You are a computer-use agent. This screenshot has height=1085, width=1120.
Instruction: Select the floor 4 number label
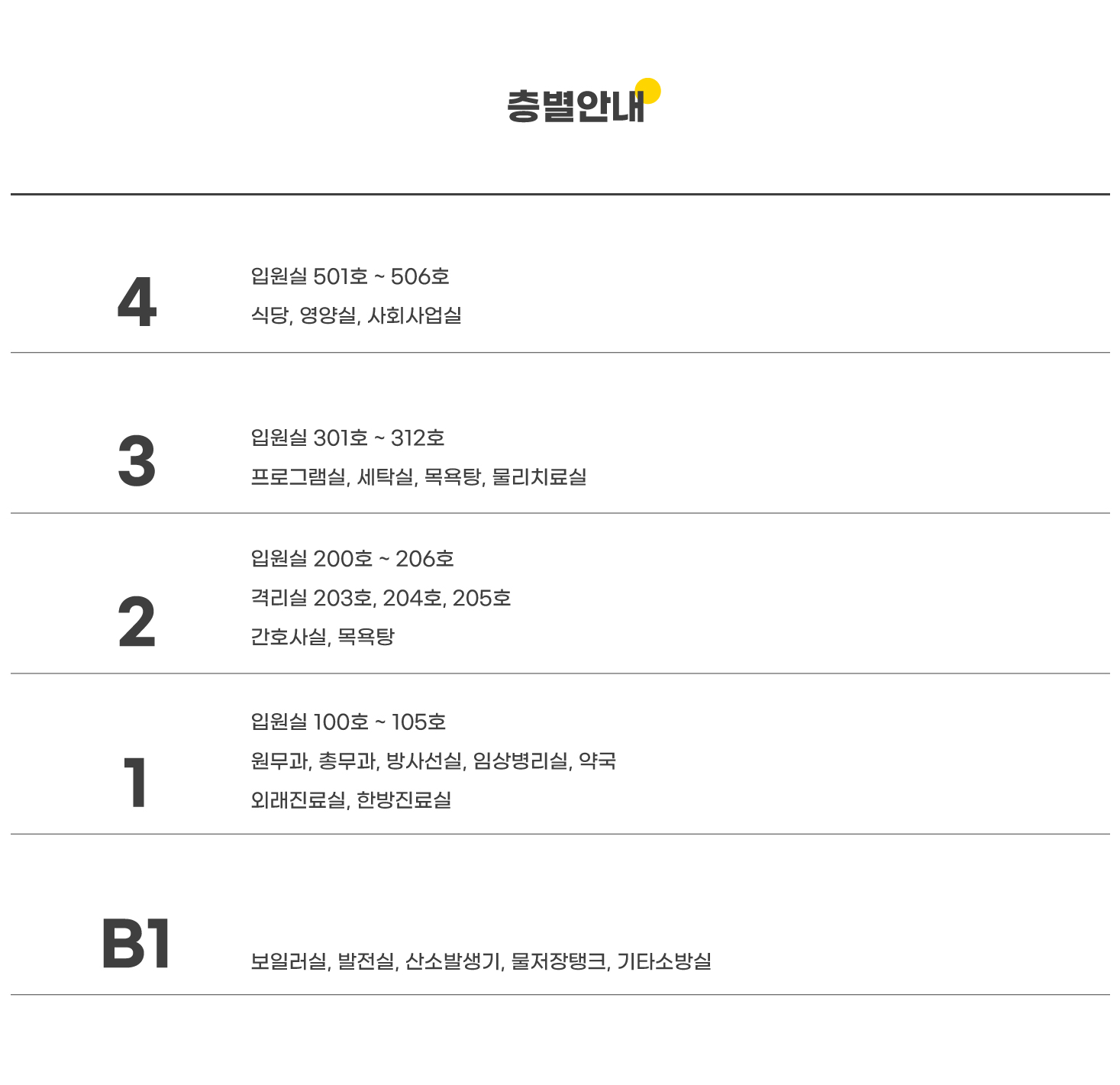[137, 302]
